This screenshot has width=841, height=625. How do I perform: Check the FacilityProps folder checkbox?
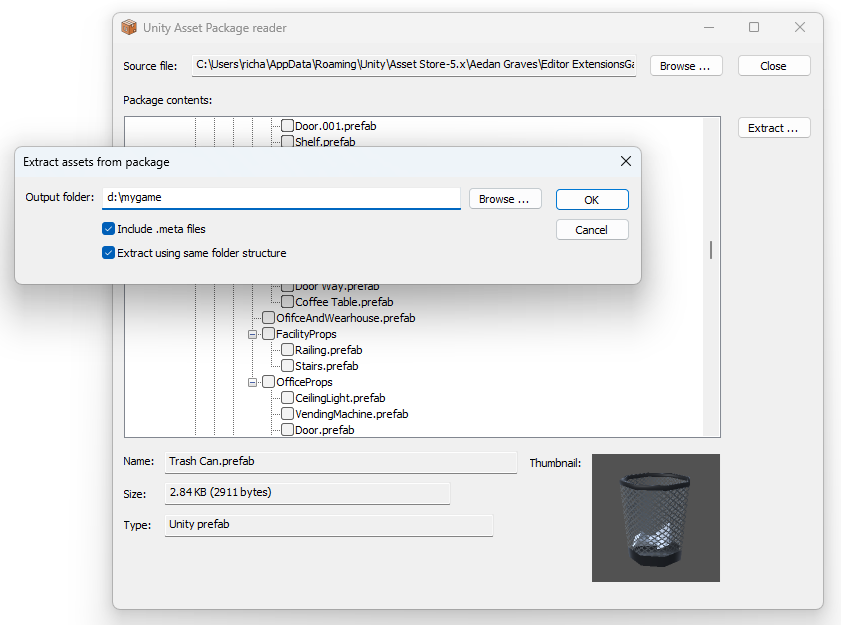click(x=268, y=334)
